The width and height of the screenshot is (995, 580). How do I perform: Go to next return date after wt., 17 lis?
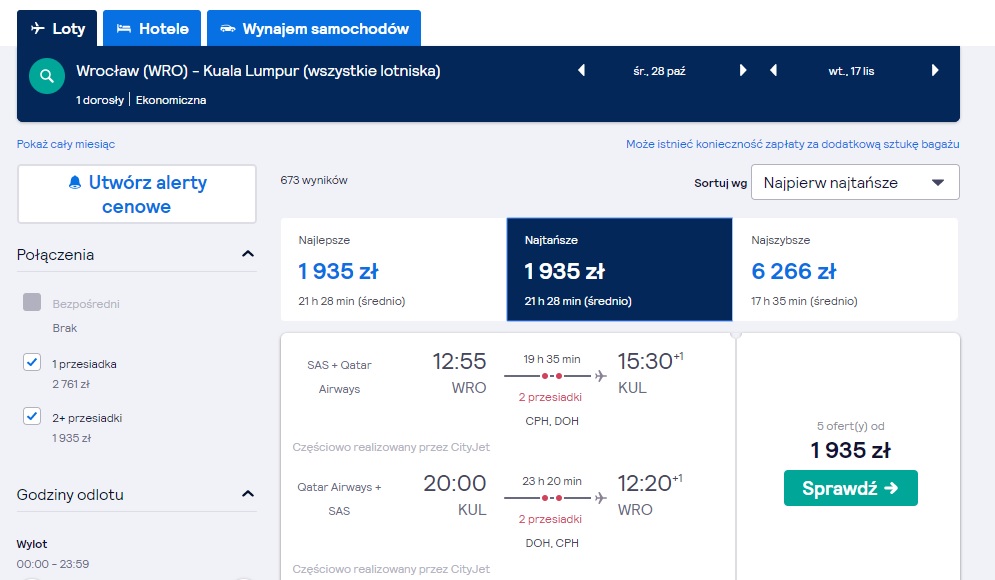(x=935, y=70)
